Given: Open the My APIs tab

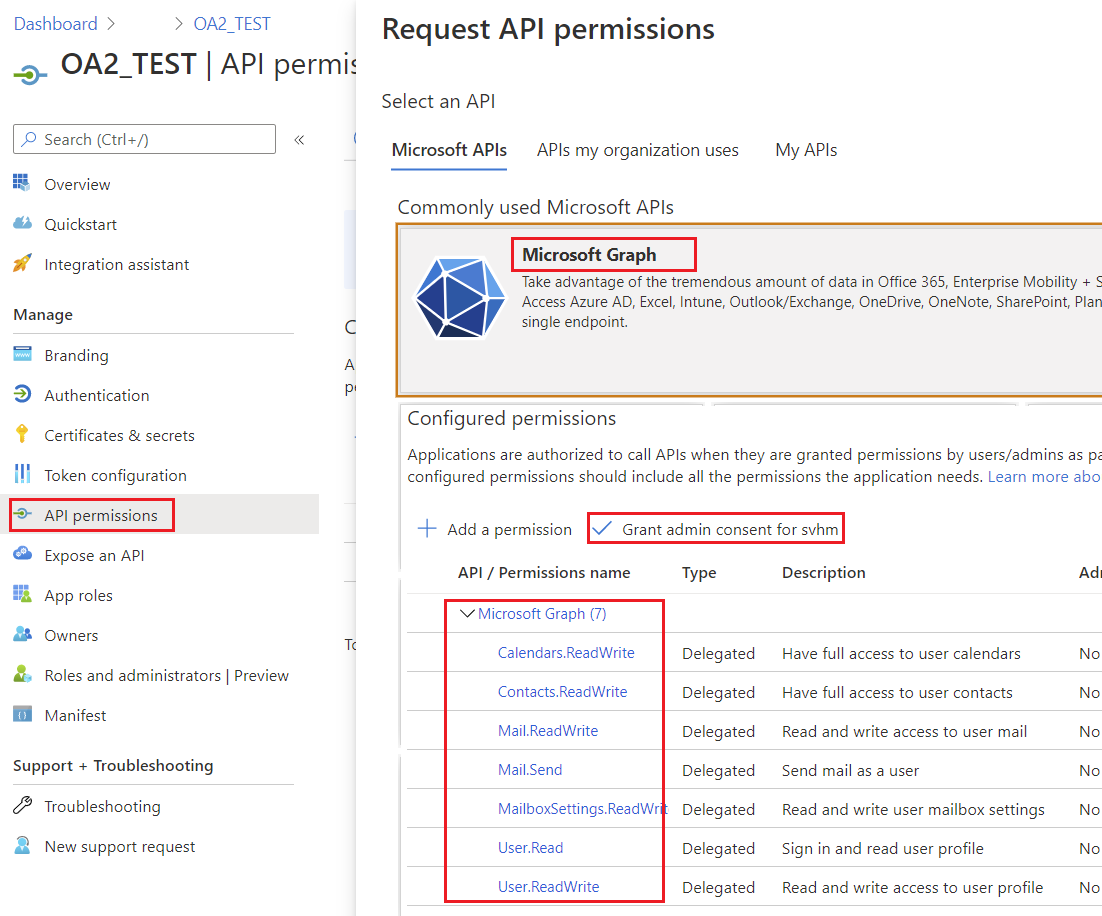Looking at the screenshot, I should pos(806,150).
